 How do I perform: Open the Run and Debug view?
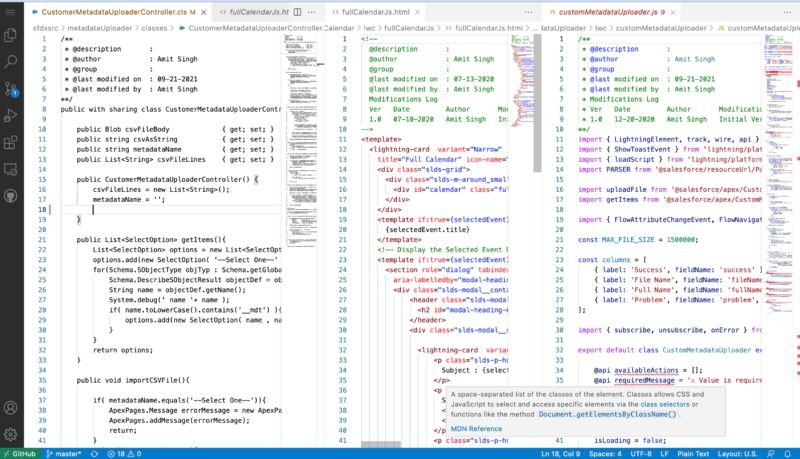(x=10, y=115)
